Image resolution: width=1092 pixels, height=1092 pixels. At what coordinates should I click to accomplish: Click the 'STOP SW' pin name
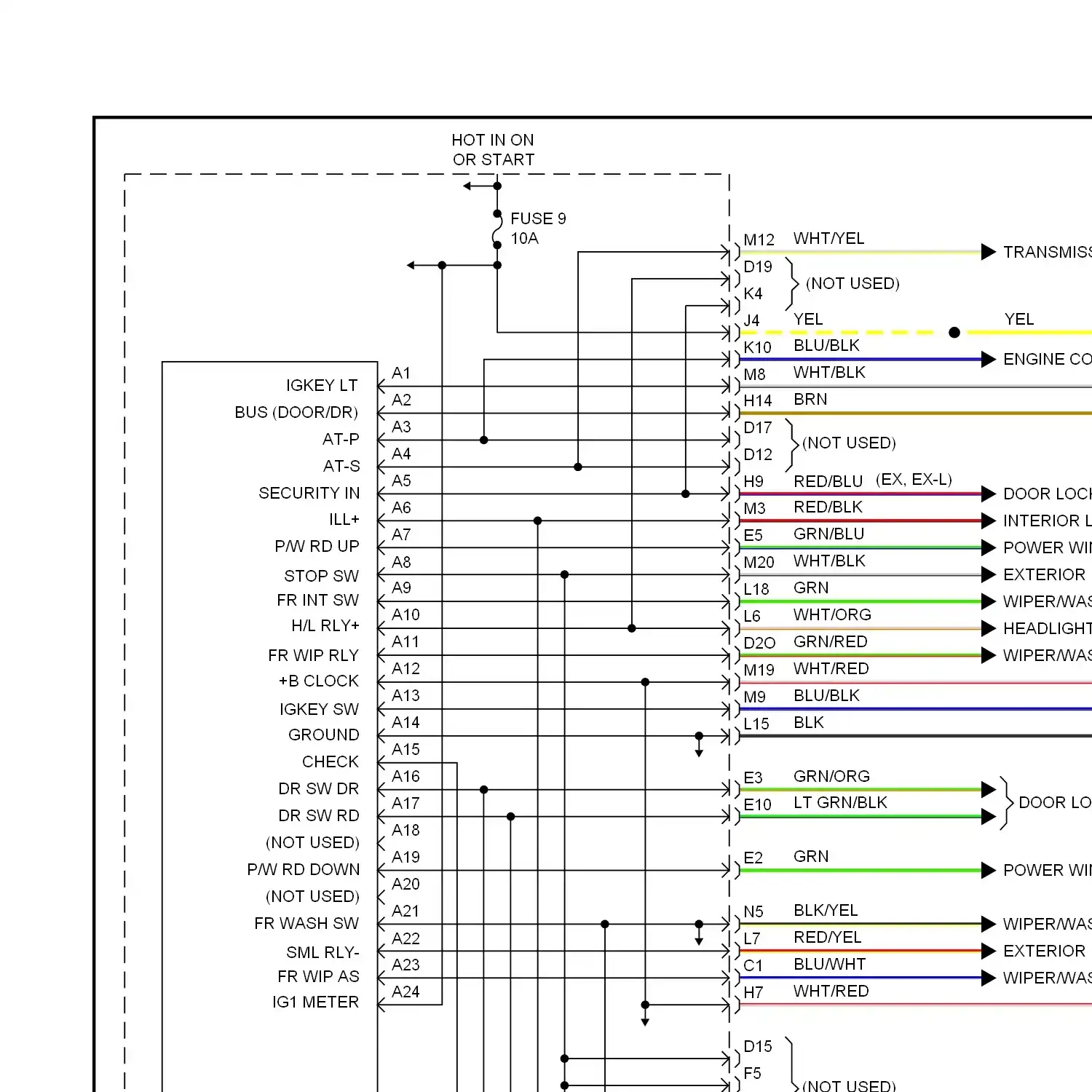coord(321,576)
